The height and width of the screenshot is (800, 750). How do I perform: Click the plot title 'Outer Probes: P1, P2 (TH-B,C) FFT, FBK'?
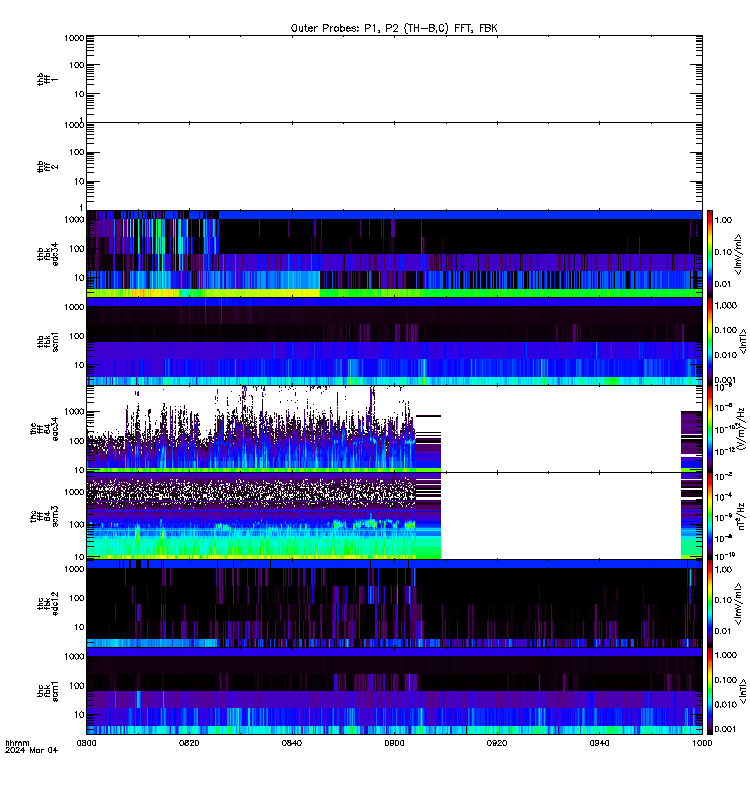coord(394,28)
